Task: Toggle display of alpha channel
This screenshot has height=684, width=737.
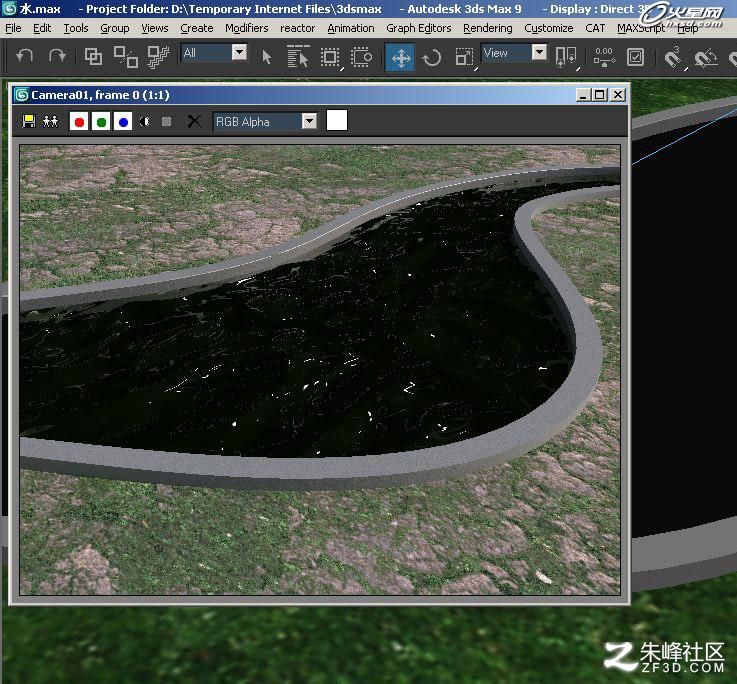Action: point(145,122)
